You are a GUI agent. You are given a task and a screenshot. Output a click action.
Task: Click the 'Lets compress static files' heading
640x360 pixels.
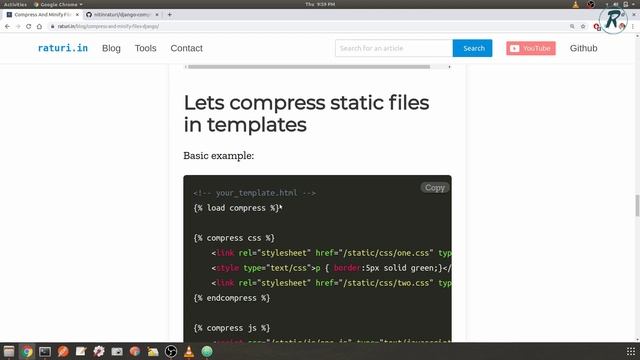pyautogui.click(x=306, y=113)
